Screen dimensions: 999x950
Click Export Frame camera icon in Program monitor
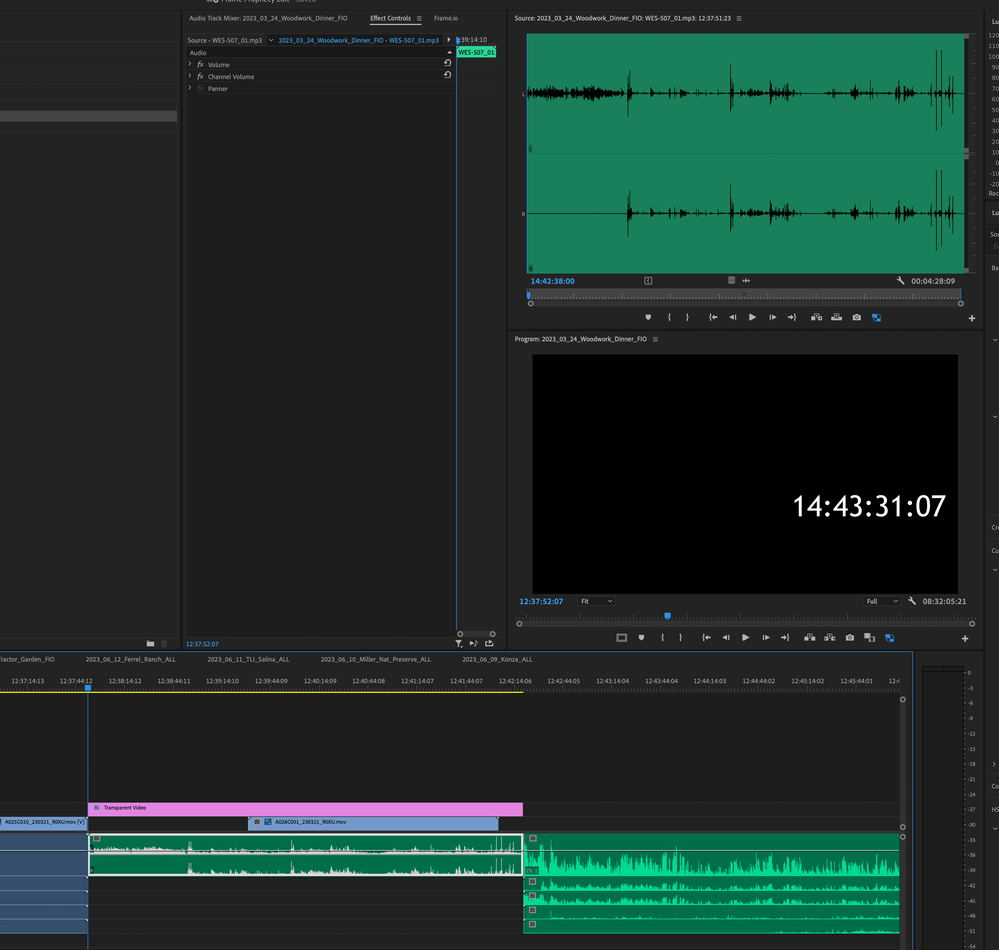click(x=849, y=637)
